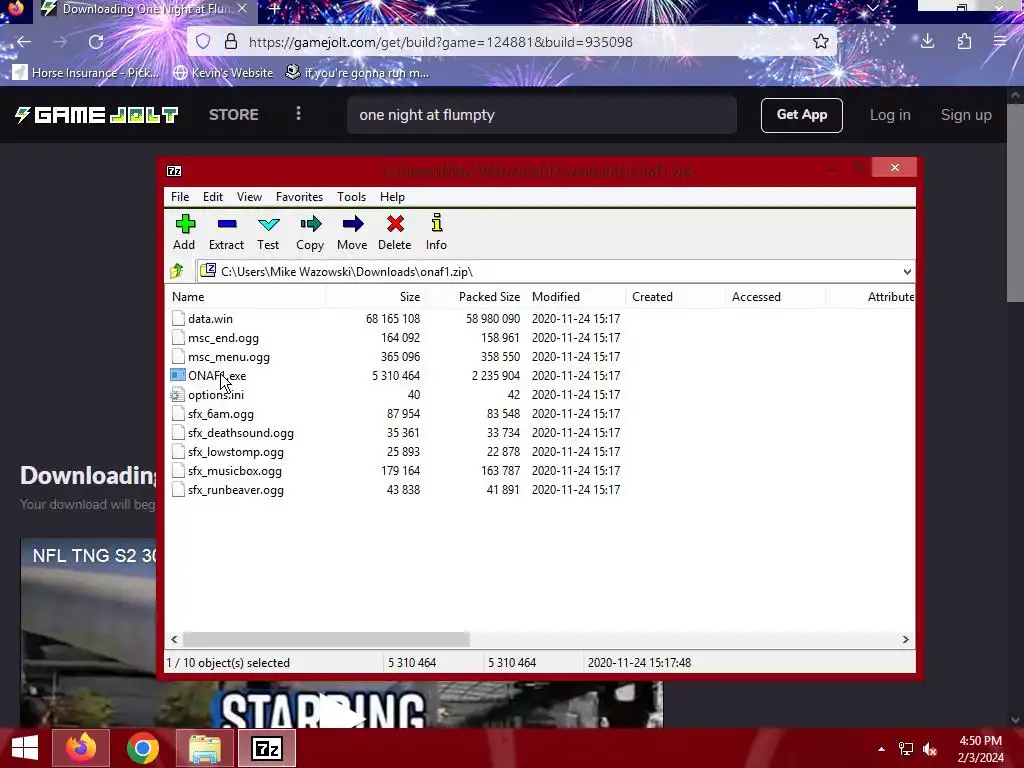Open the Firefox hamburger menu
This screenshot has width=1024, height=768.
click(1000, 42)
